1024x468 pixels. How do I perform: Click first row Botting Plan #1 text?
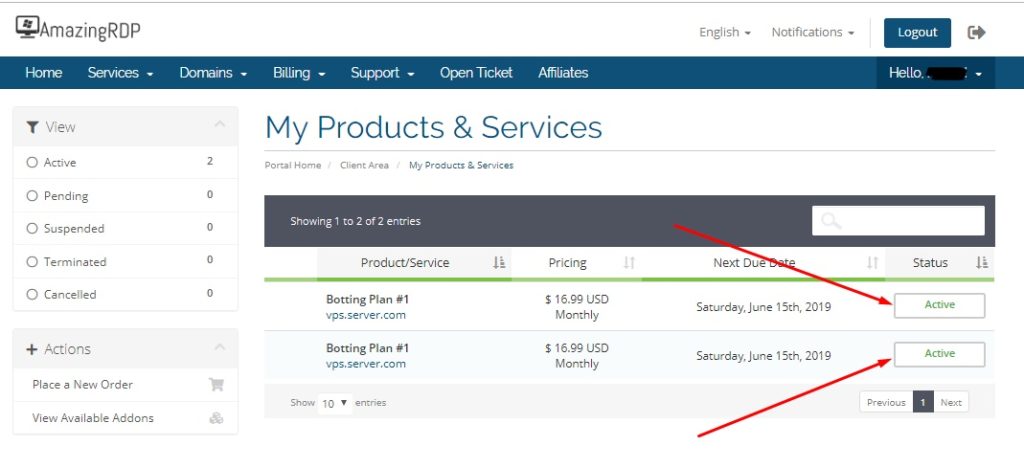point(368,300)
